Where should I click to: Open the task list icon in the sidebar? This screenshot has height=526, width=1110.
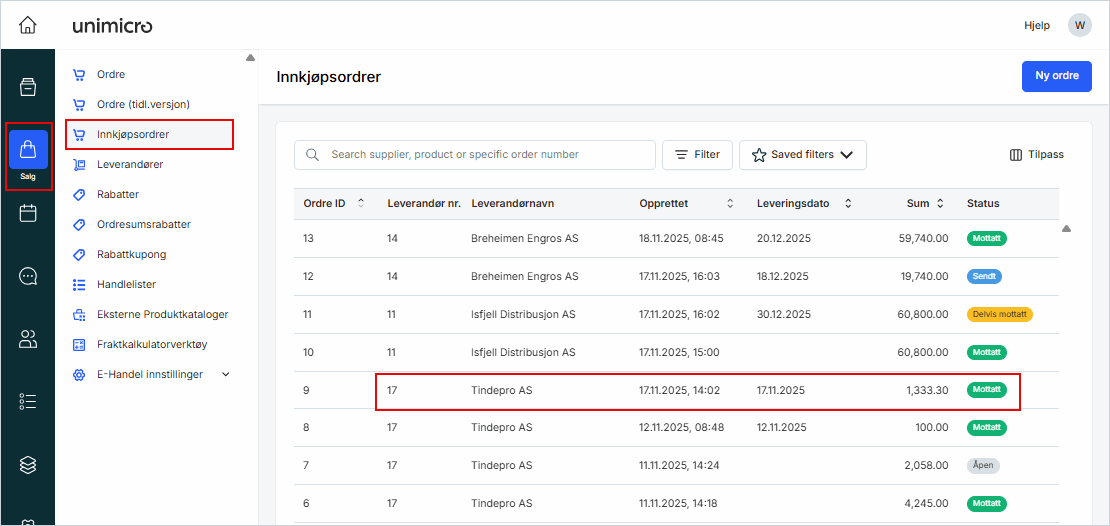(x=28, y=402)
